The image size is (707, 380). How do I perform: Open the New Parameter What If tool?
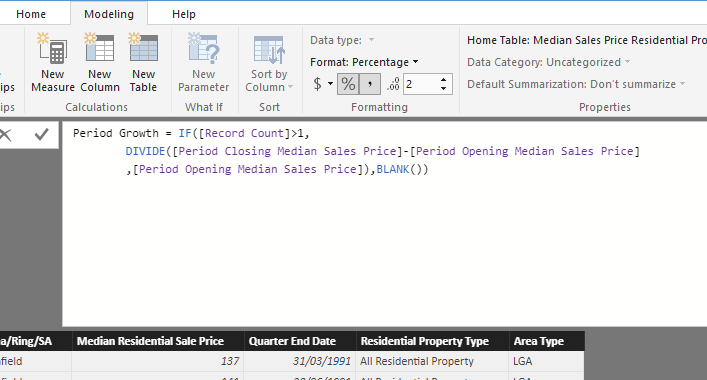pos(204,62)
